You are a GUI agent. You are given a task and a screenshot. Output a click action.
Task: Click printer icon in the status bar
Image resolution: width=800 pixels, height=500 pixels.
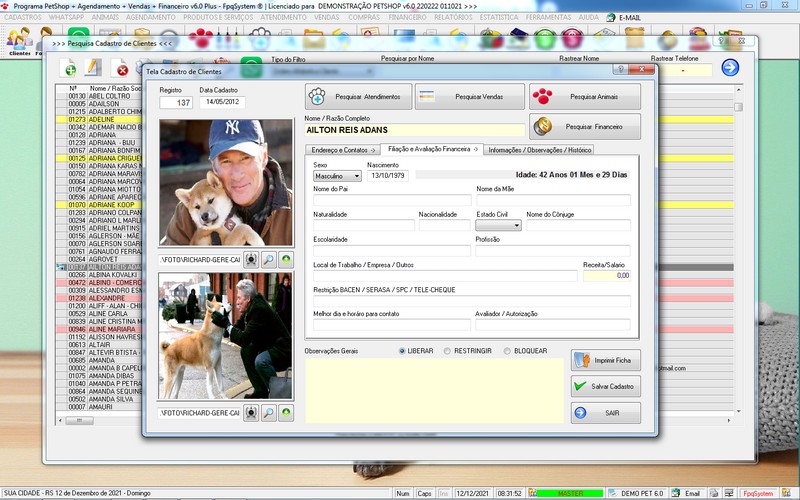pos(714,493)
